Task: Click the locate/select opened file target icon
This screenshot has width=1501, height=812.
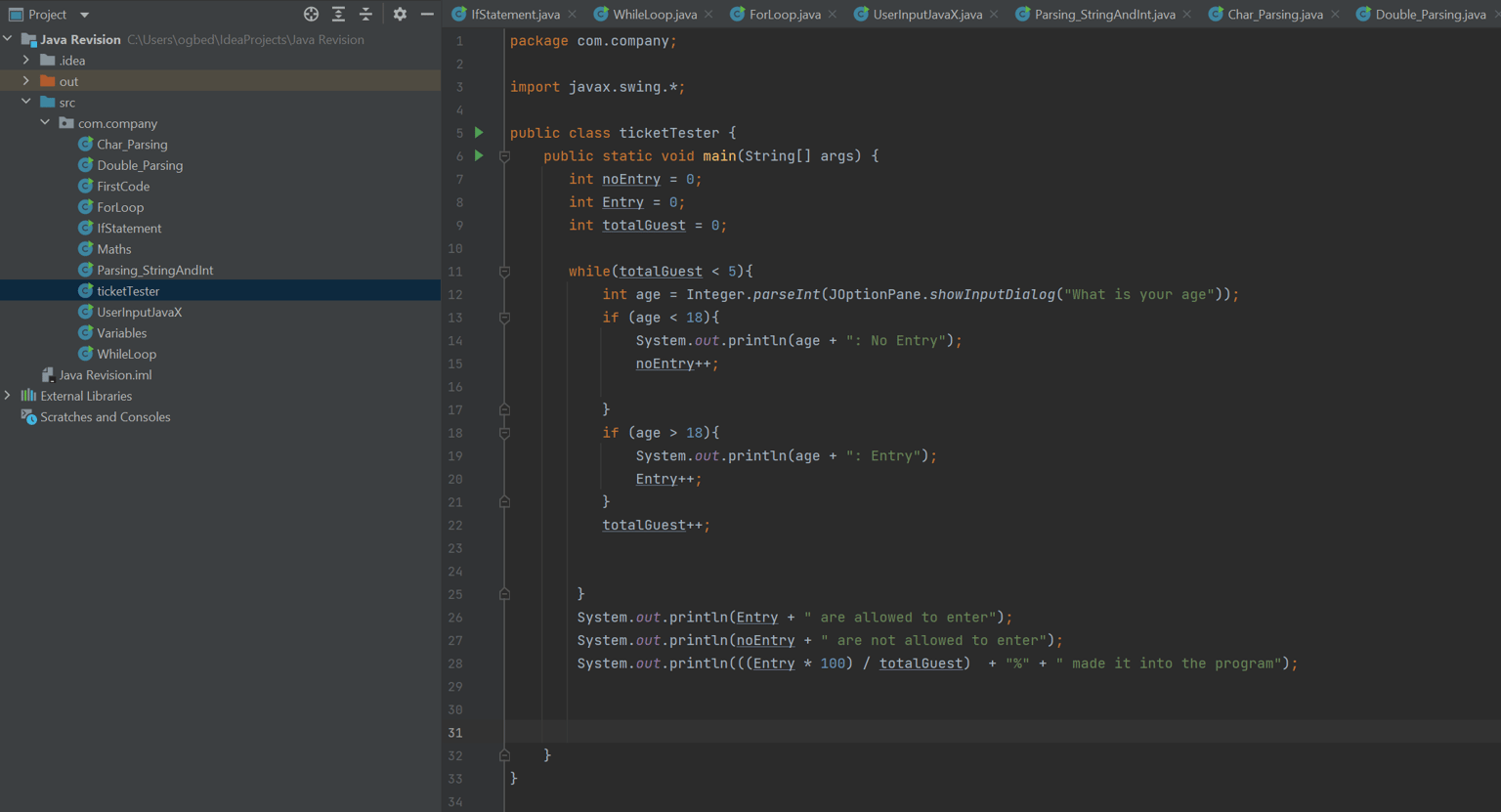Action: coord(311,14)
